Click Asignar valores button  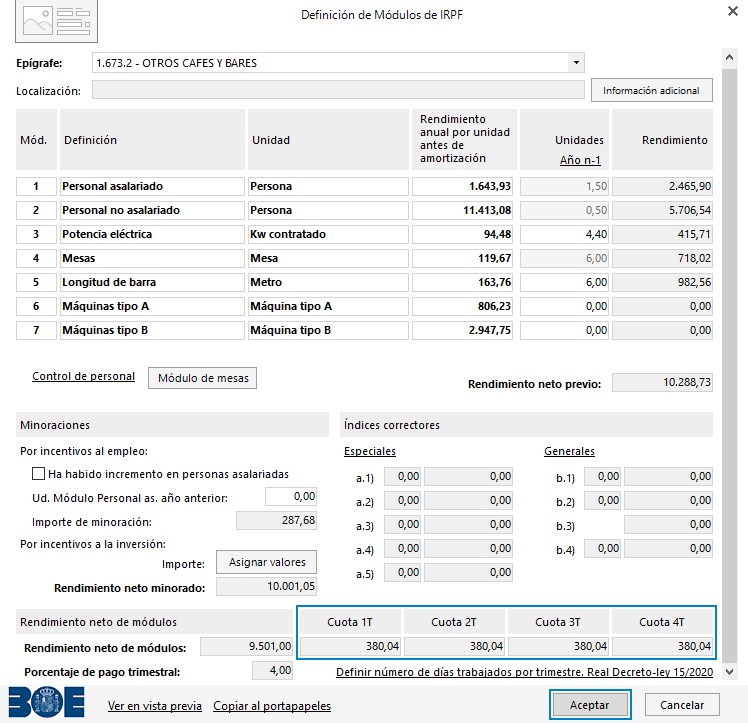point(267,562)
